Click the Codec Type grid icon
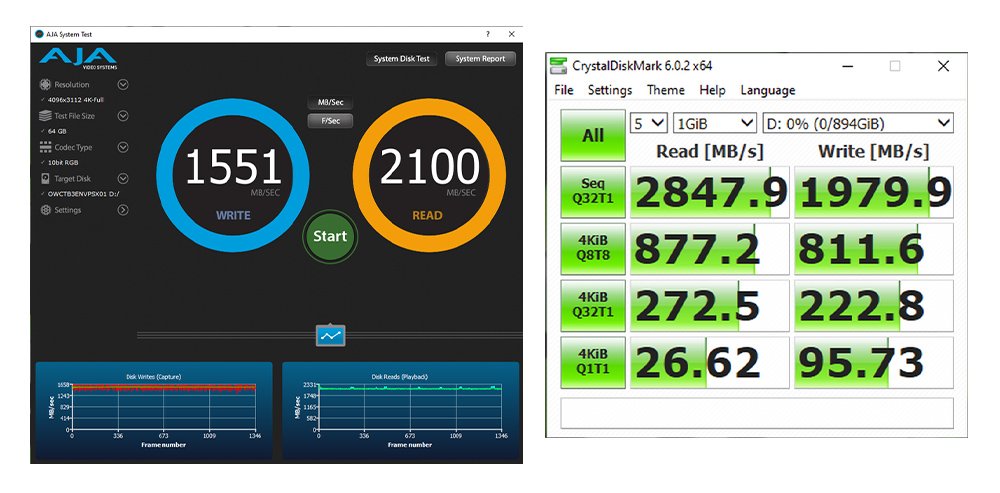The width and height of the screenshot is (1000, 493). click(45, 147)
